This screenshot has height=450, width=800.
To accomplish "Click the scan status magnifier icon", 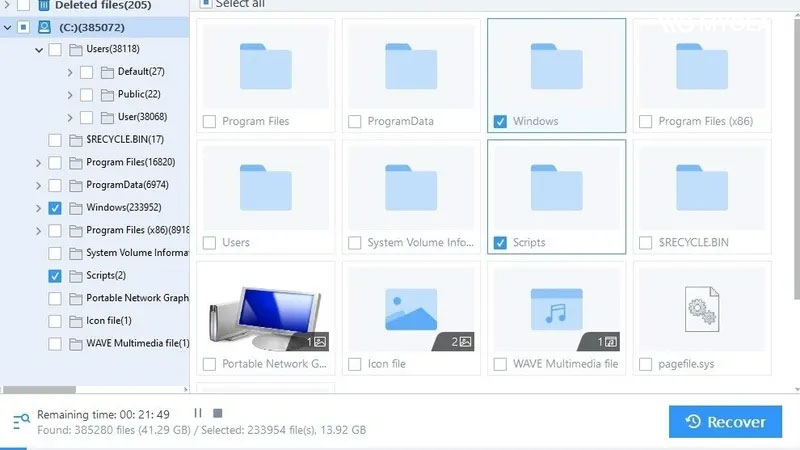I will coord(20,421).
